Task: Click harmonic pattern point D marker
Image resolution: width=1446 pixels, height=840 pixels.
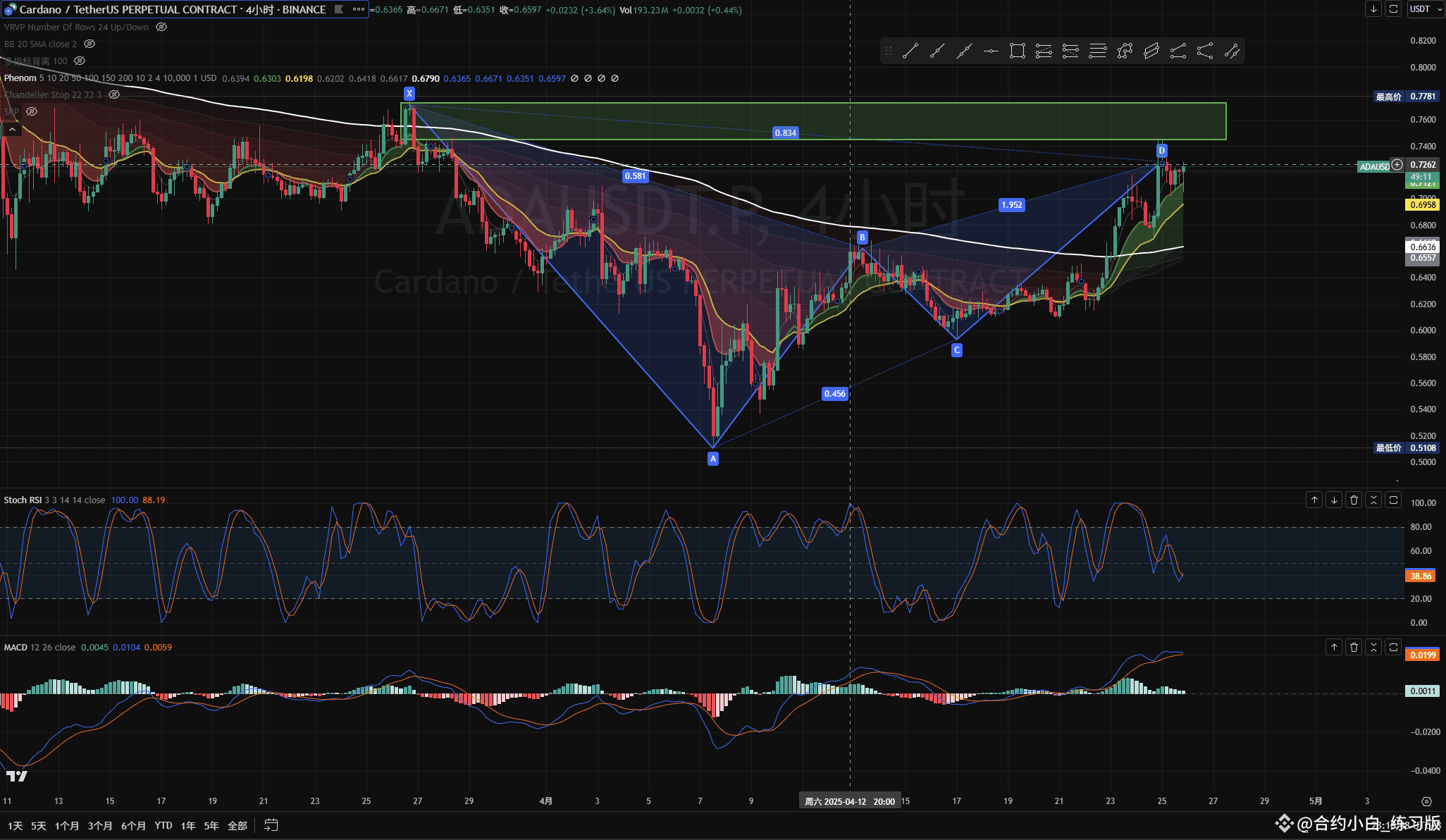Action: [x=1162, y=150]
